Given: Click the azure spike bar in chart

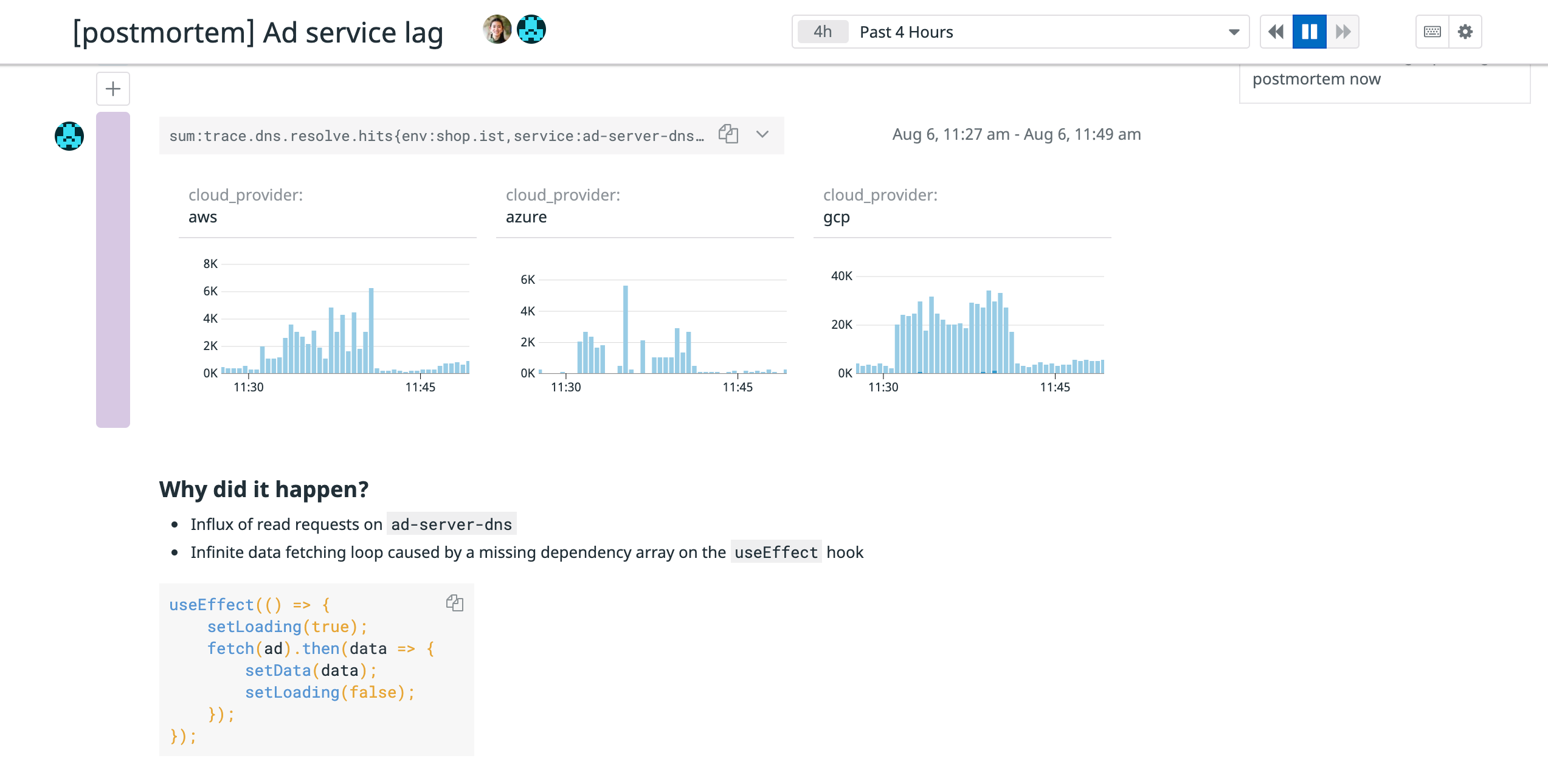Looking at the screenshot, I should point(625,328).
